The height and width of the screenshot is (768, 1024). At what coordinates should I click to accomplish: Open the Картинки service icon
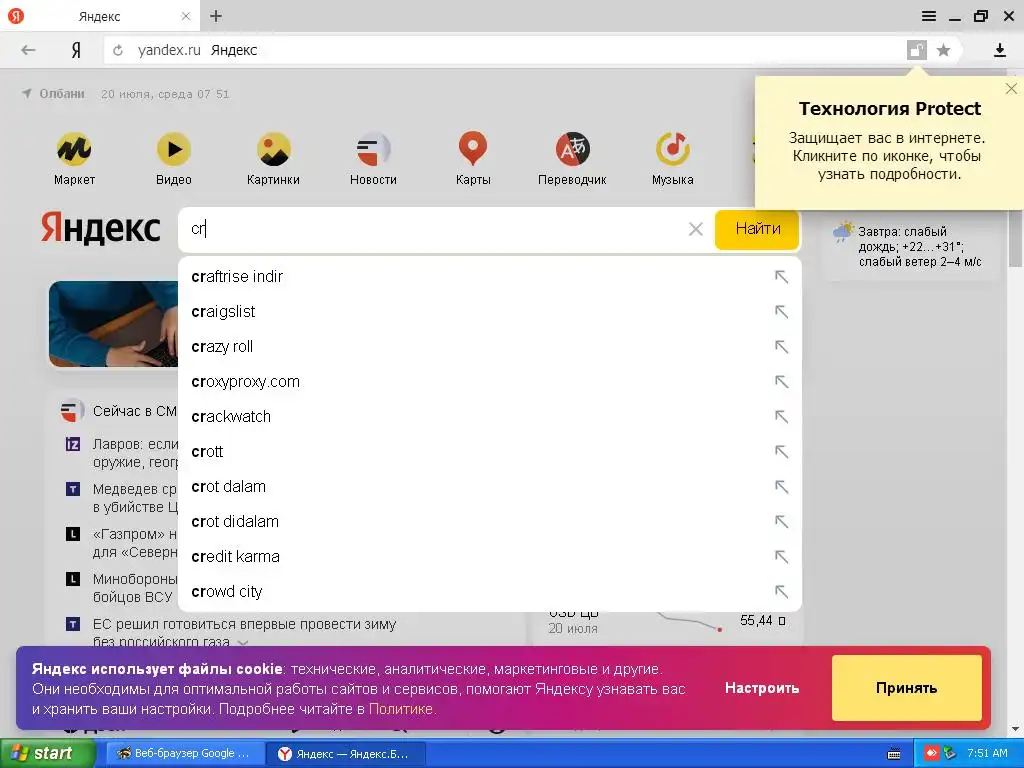pos(273,149)
